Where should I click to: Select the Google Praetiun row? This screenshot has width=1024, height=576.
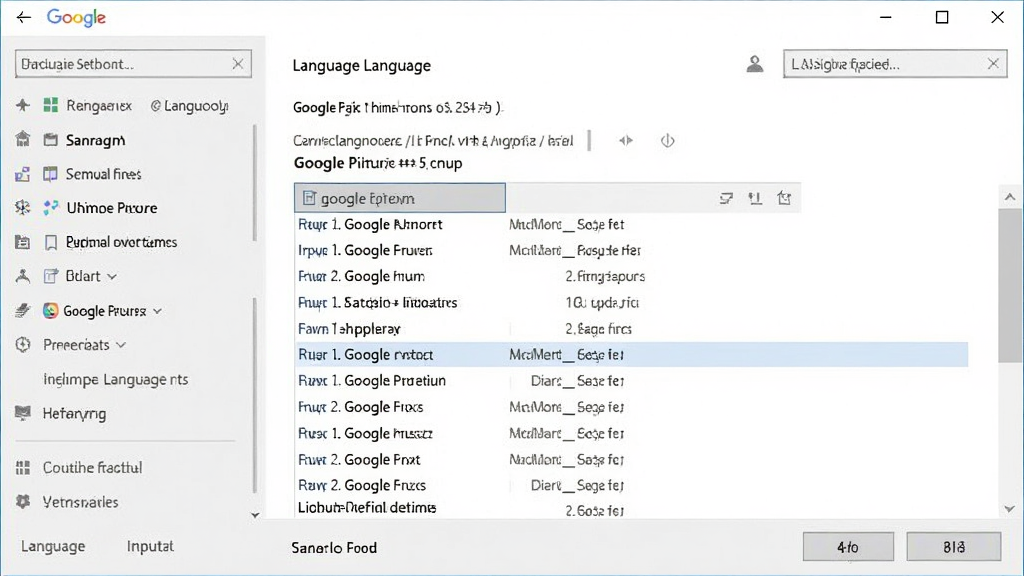[x=632, y=381]
